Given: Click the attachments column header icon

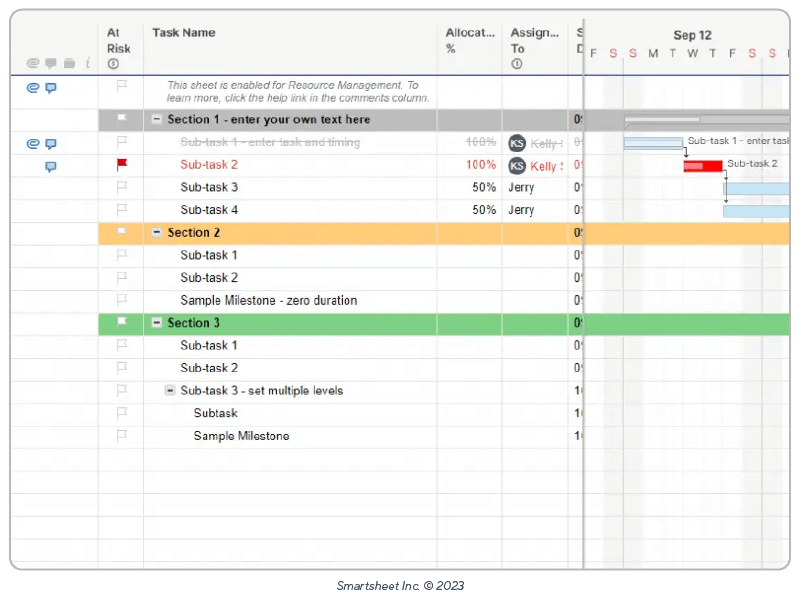Looking at the screenshot, I should coord(32,64).
